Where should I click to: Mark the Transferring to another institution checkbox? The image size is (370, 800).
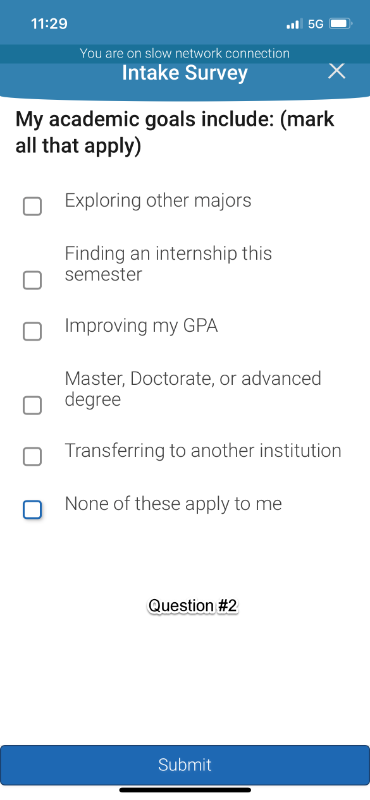pos(32,457)
